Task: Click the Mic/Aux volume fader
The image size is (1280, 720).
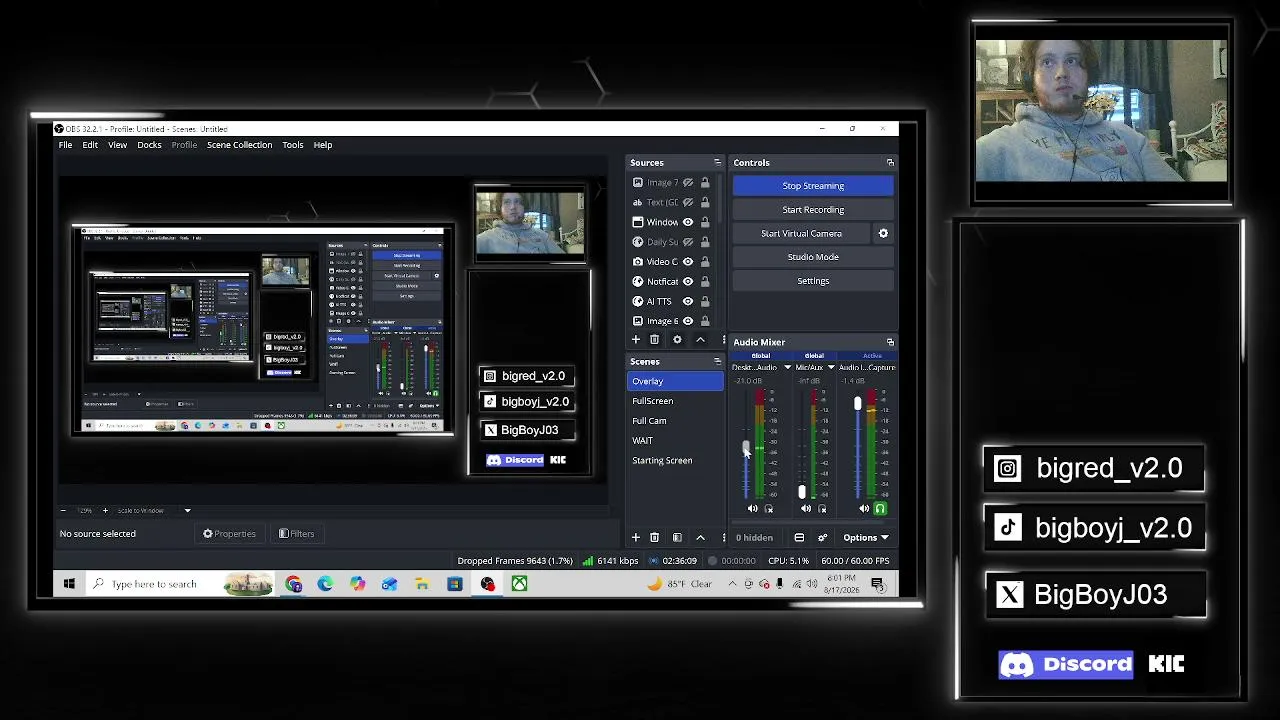Action: tap(801, 492)
